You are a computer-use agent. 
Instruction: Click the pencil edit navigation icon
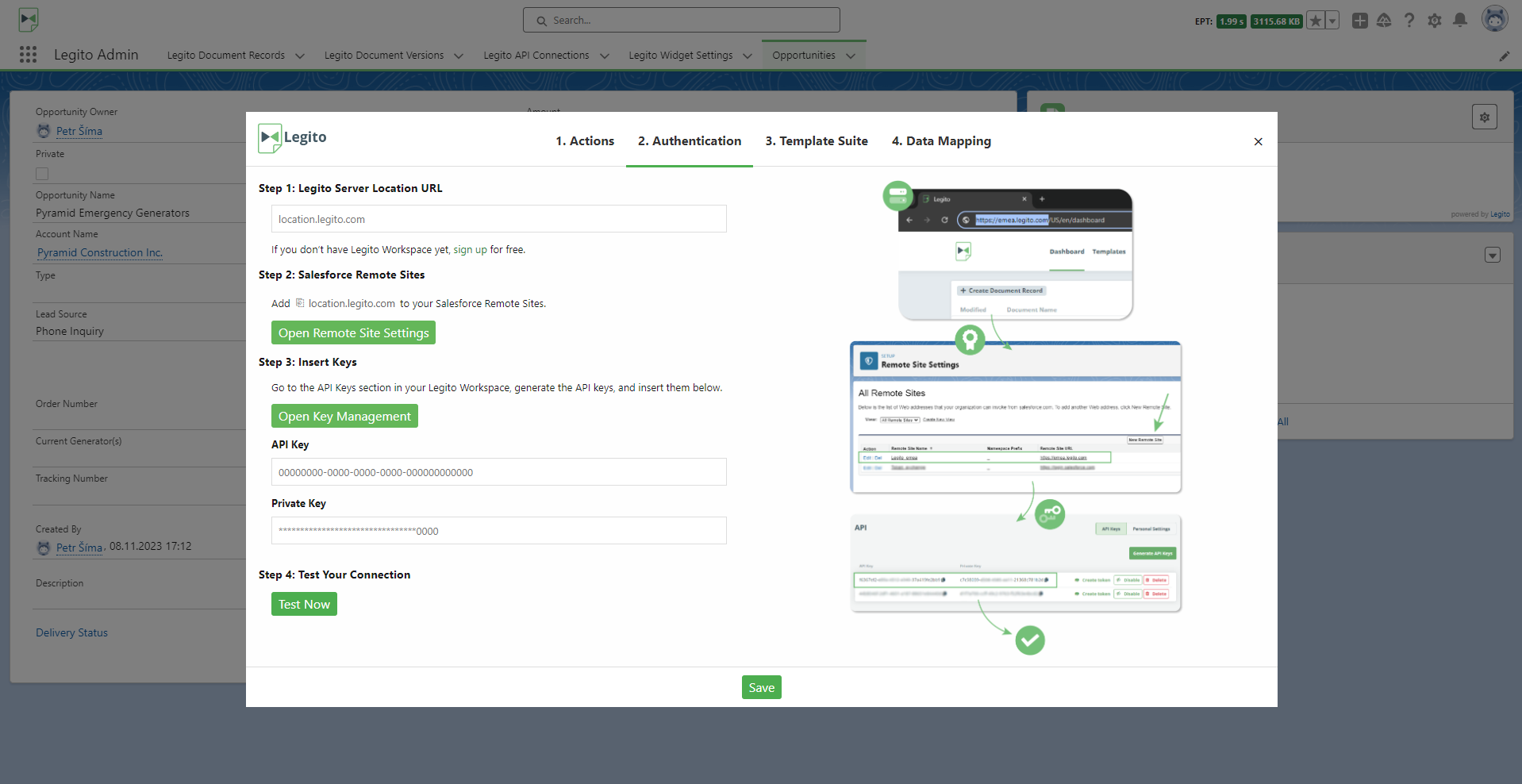(1505, 56)
